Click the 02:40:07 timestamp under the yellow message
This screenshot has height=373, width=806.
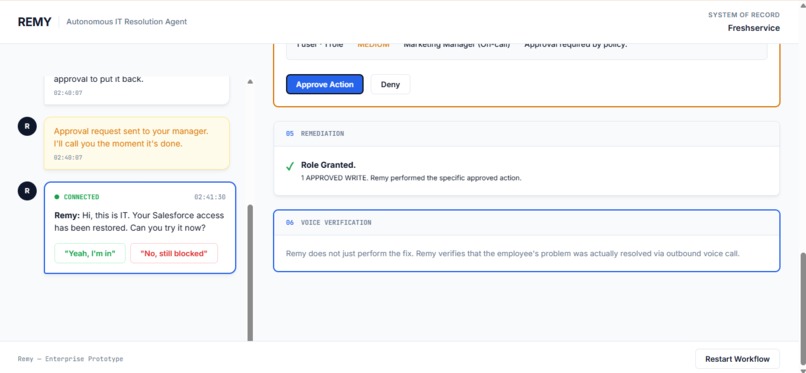(68, 158)
